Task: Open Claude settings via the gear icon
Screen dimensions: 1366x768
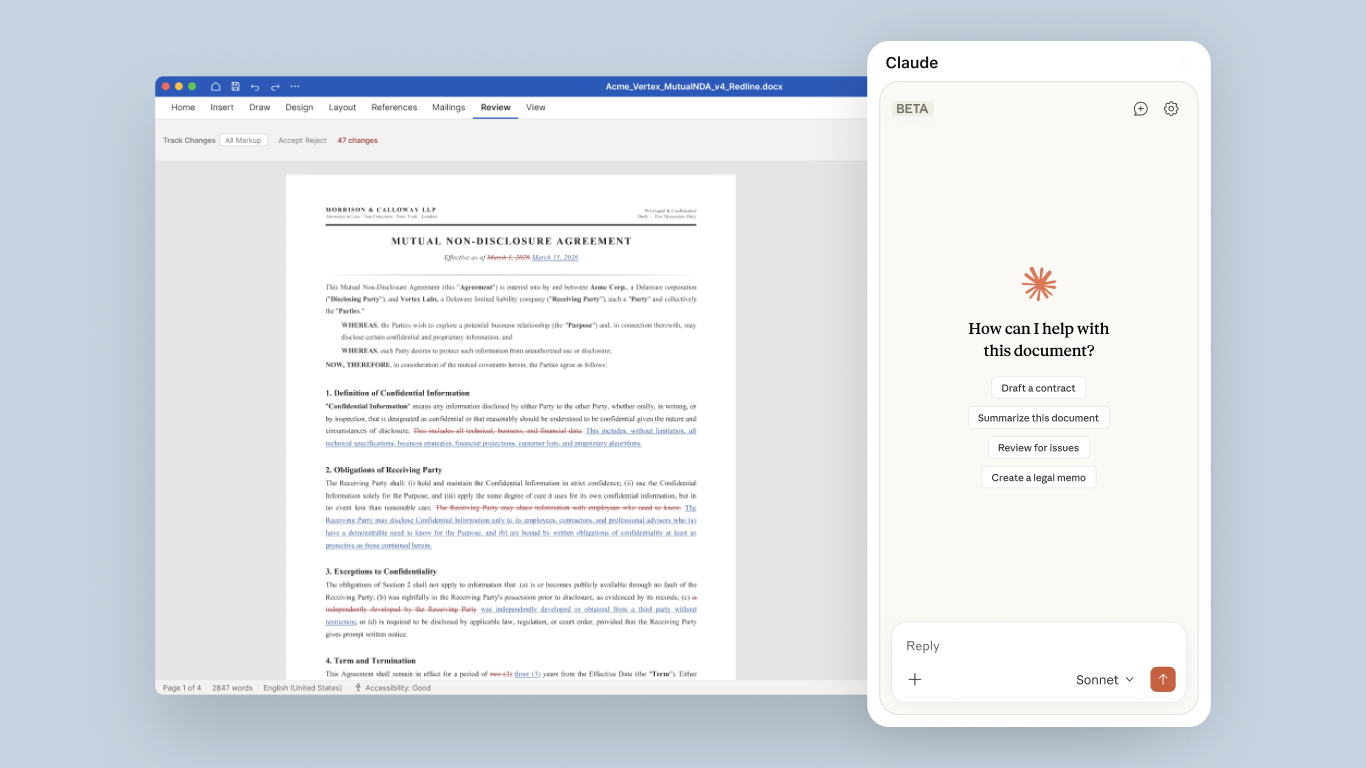Action: [1171, 108]
